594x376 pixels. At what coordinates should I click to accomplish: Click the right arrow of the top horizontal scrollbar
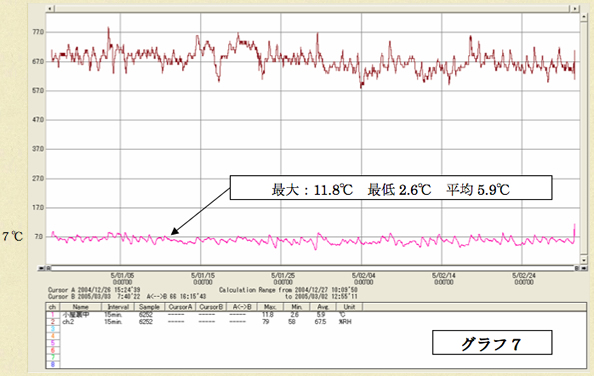[575, 8]
